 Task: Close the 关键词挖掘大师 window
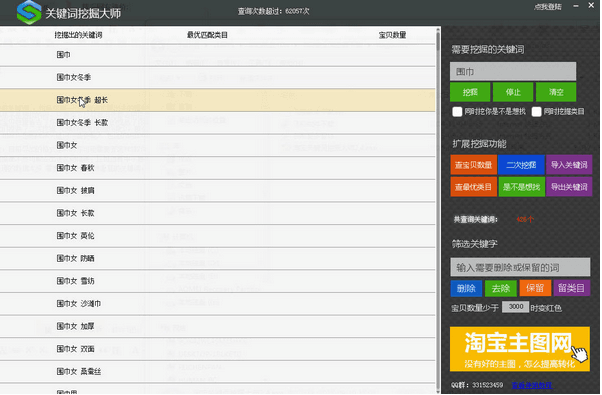(591, 5)
